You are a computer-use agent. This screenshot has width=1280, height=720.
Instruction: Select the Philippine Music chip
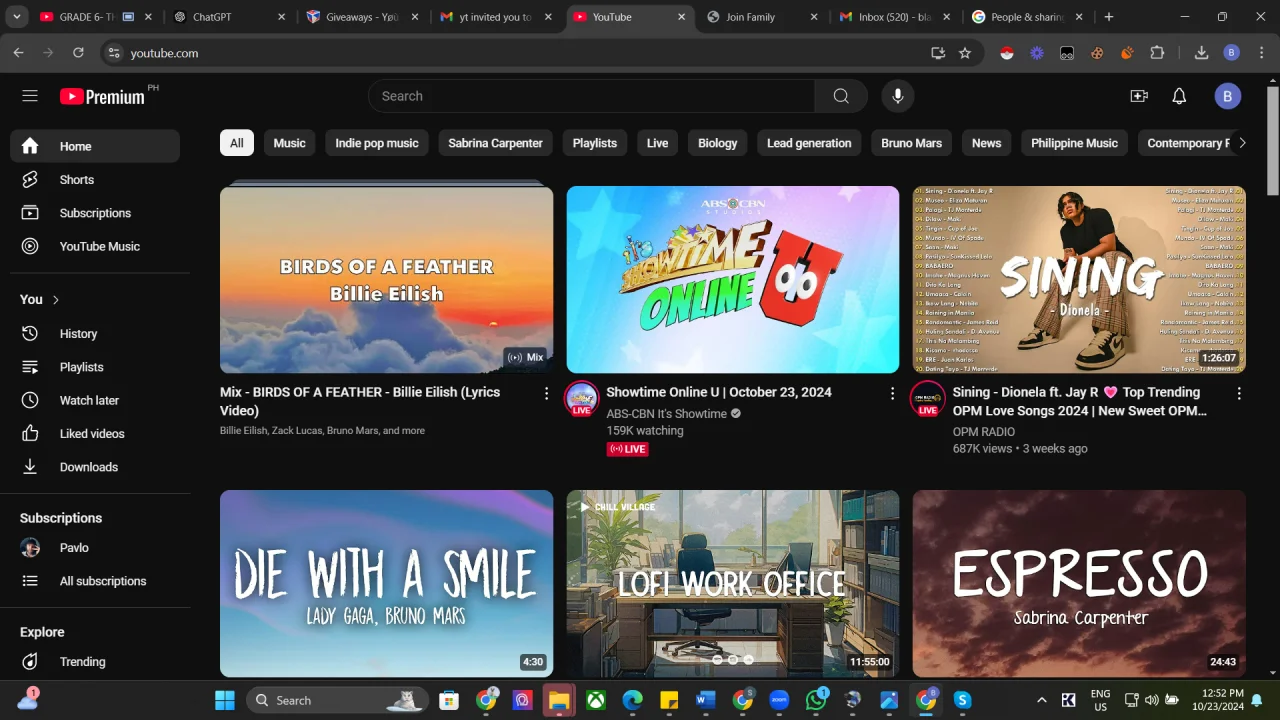(1075, 143)
